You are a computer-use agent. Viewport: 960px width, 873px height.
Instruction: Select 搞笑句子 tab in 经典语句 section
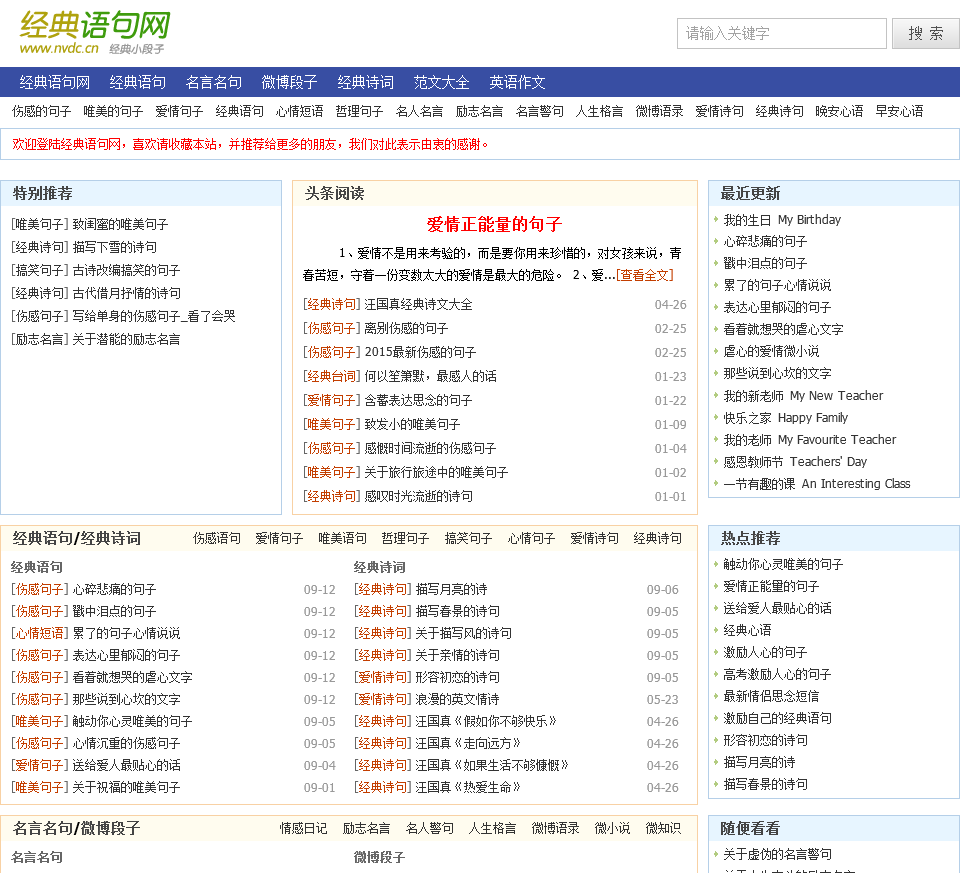tap(468, 539)
